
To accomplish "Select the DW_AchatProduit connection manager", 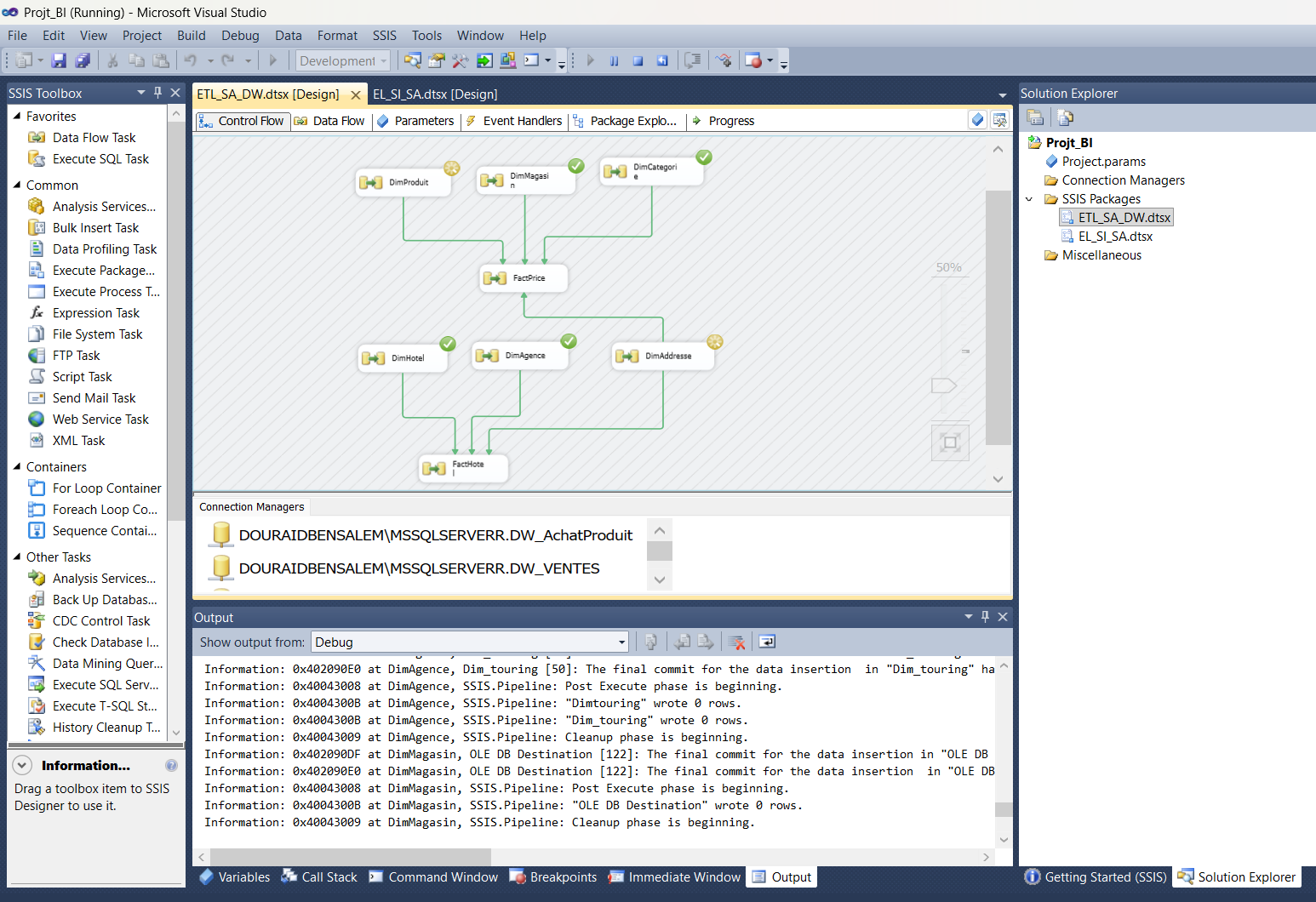I will 421,535.
